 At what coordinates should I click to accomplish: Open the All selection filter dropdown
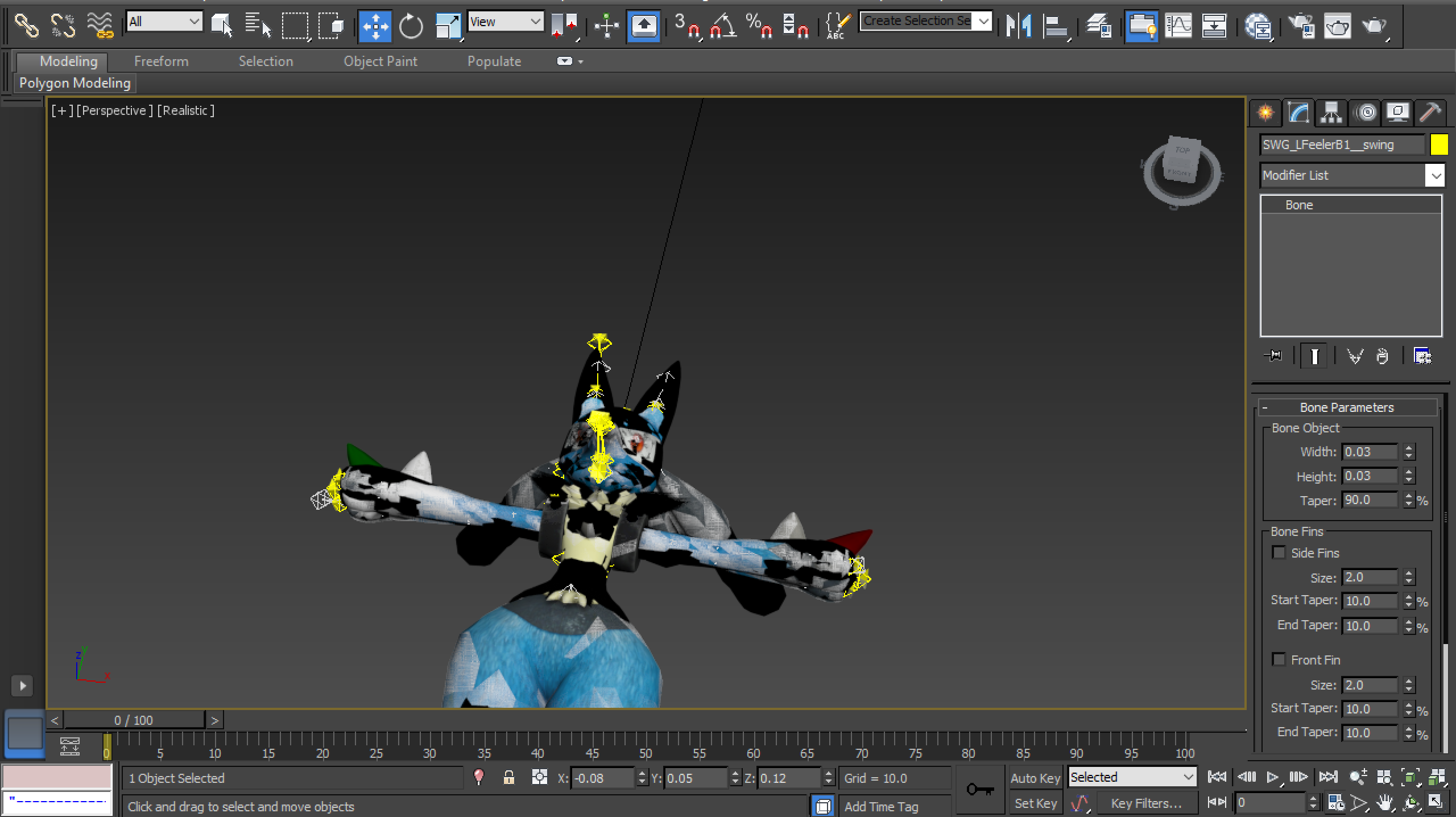[x=164, y=22]
